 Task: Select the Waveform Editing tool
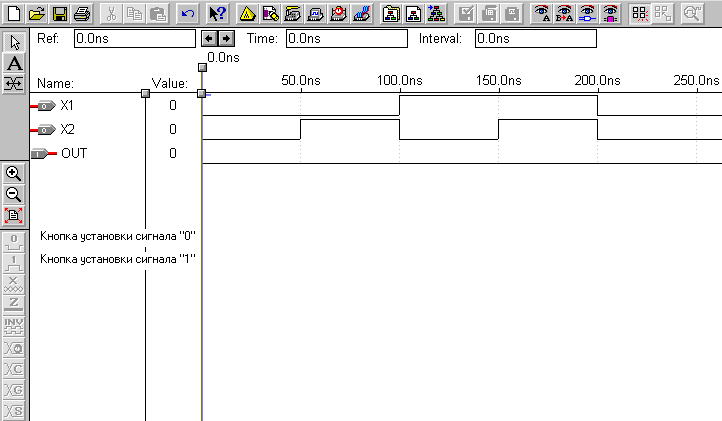(14, 84)
